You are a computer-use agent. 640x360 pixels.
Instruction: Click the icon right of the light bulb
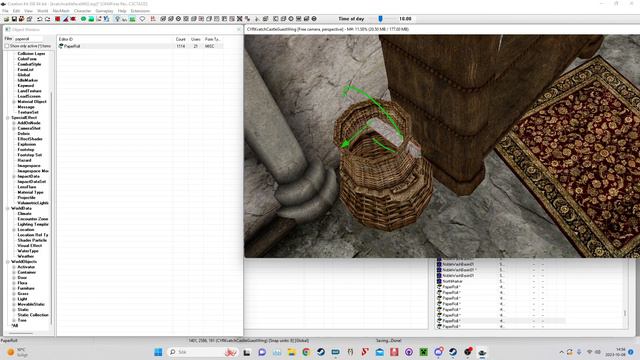pos(124,19)
